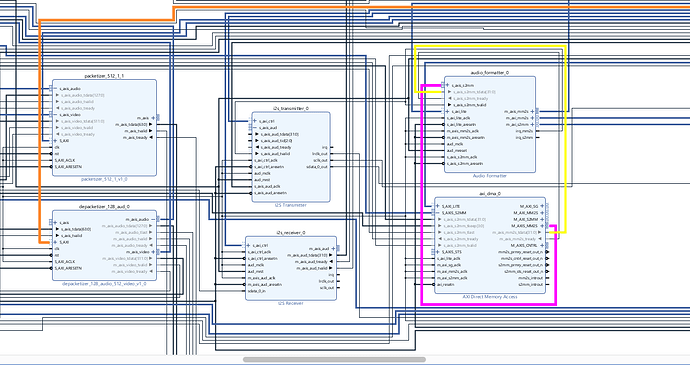Collapse m_axis_audio interface on depacketizer_128_aud_0

point(153,219)
